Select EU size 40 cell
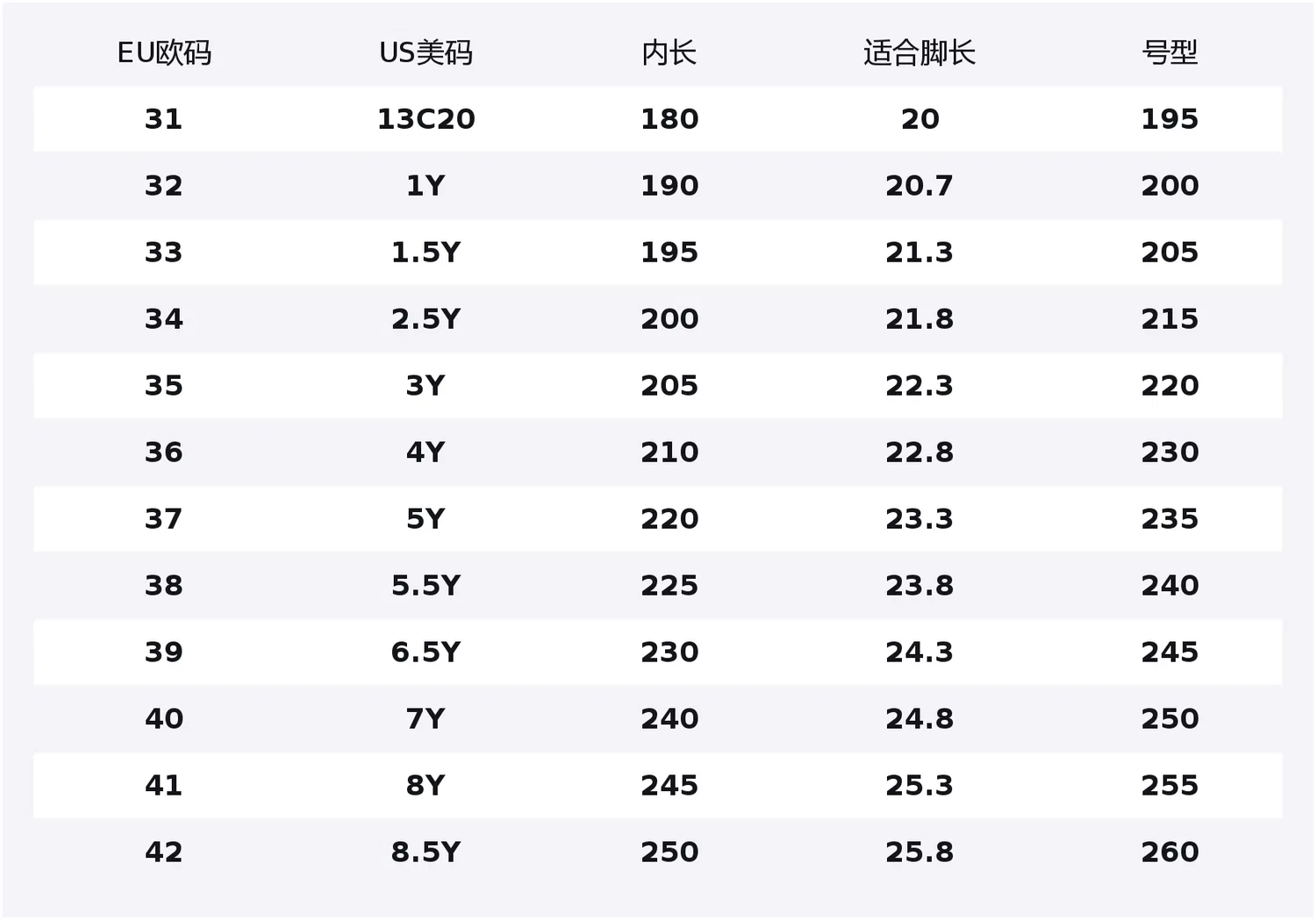 coord(164,718)
